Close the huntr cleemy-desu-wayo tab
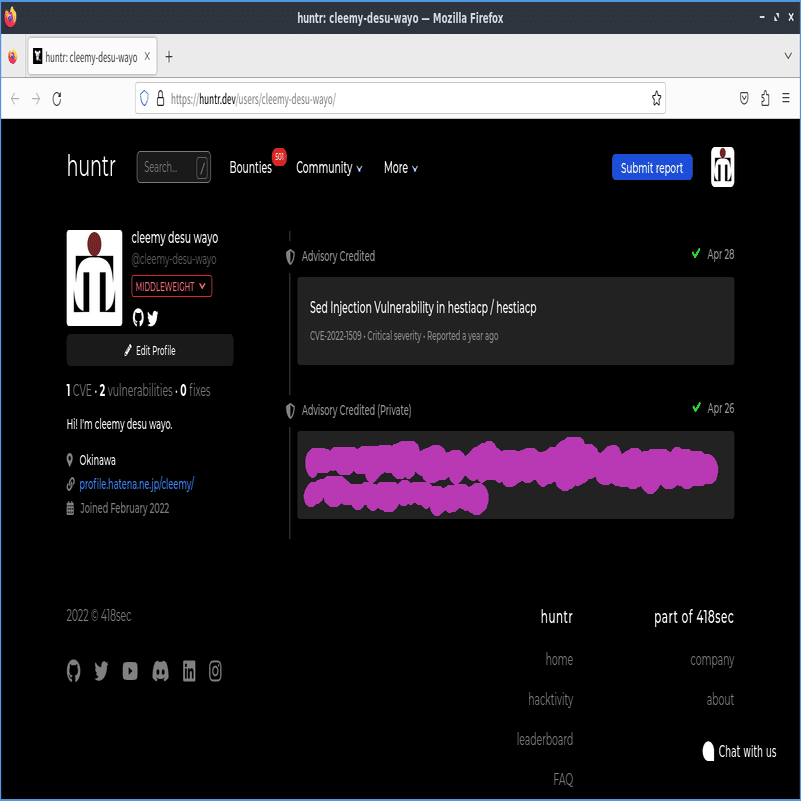 (147, 56)
